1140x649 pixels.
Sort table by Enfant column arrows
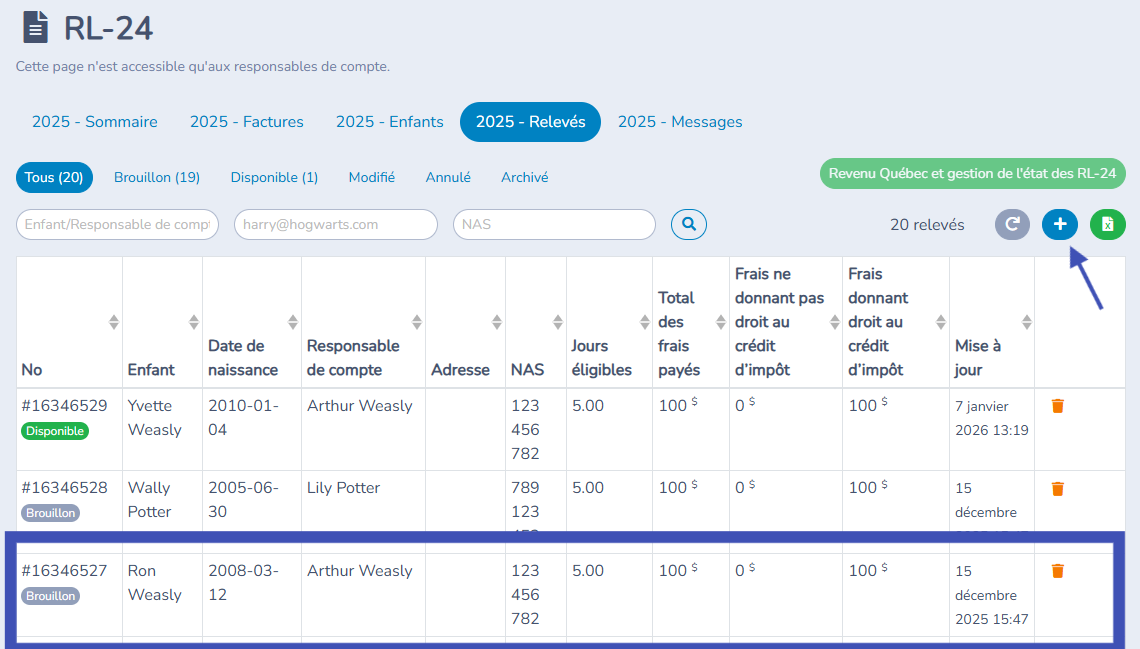click(x=193, y=322)
